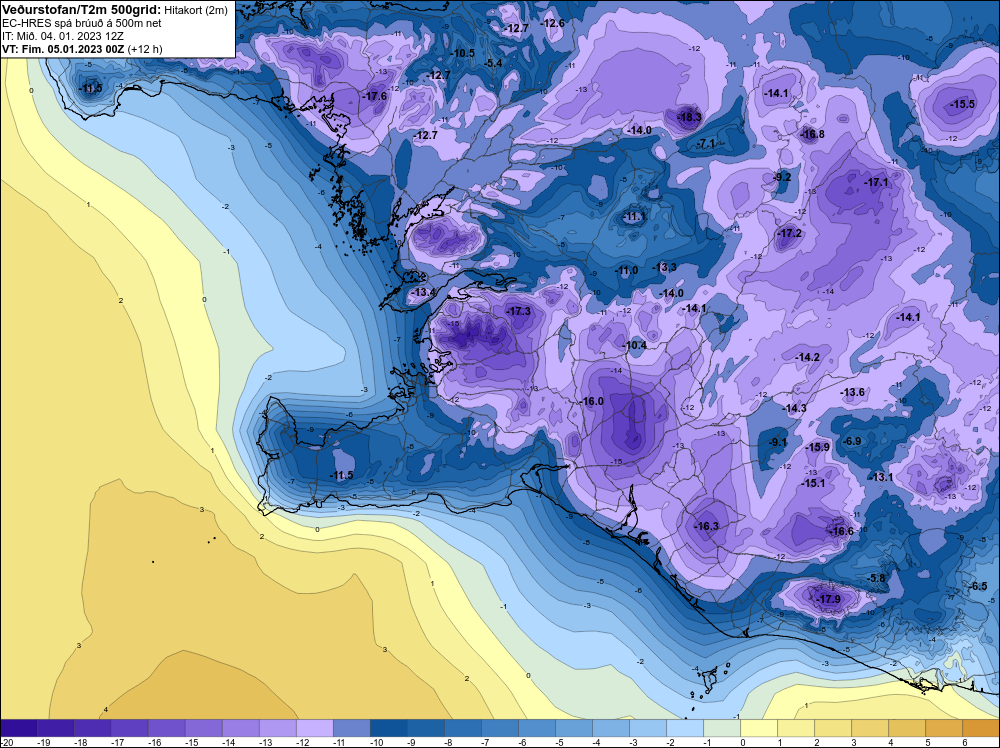Click the -12.6 temperature reading
1000x748 pixels.
[552, 23]
